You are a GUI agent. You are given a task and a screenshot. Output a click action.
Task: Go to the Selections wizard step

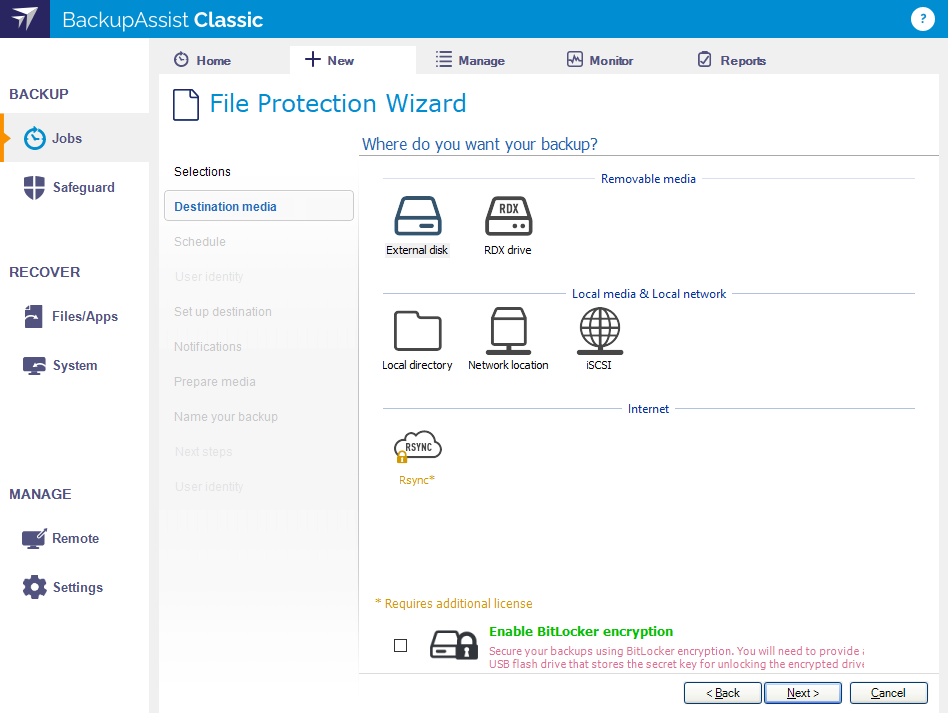point(202,172)
